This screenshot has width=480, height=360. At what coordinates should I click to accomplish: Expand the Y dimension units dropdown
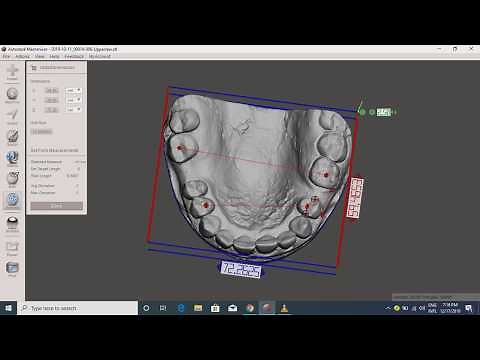pos(73,100)
